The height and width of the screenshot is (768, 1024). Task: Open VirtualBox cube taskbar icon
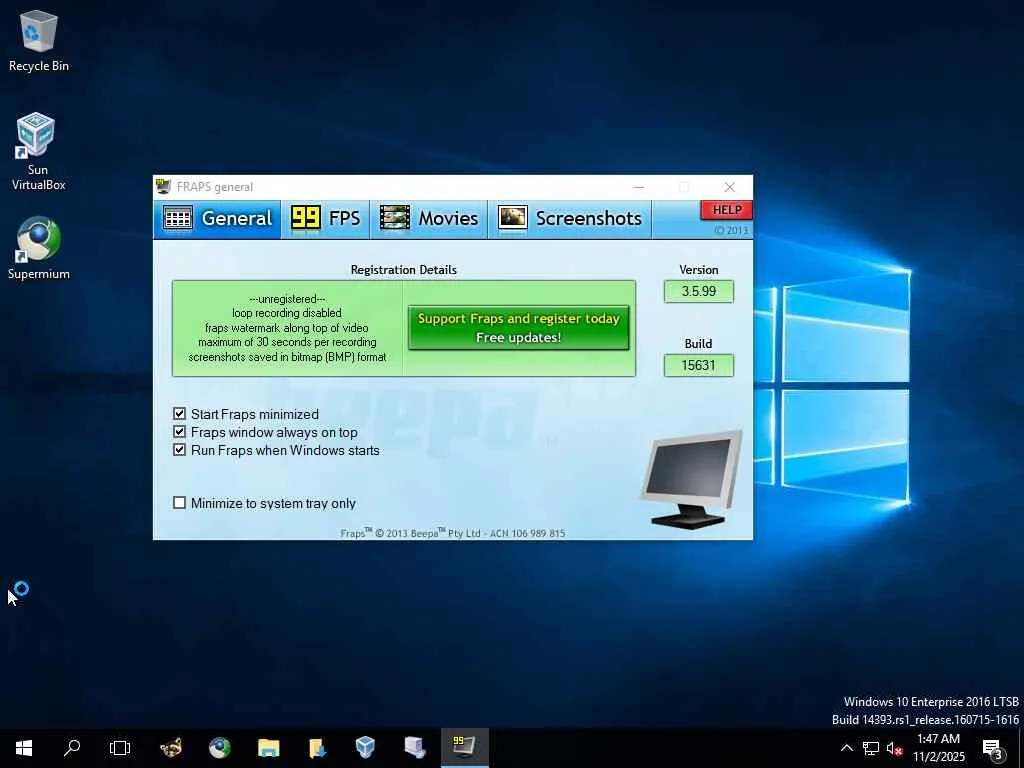pyautogui.click(x=366, y=748)
